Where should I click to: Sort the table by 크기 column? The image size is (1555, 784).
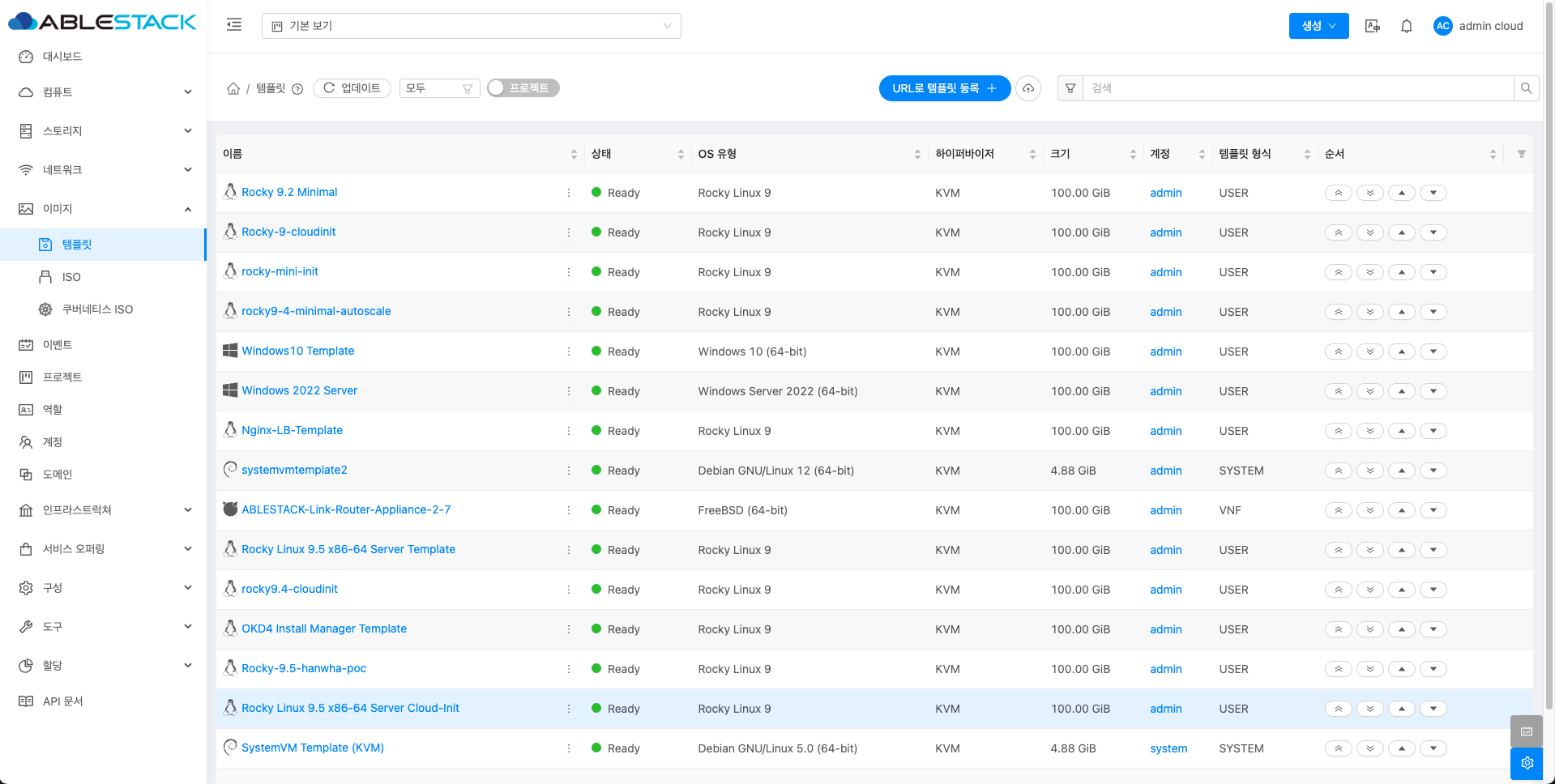pos(1133,154)
